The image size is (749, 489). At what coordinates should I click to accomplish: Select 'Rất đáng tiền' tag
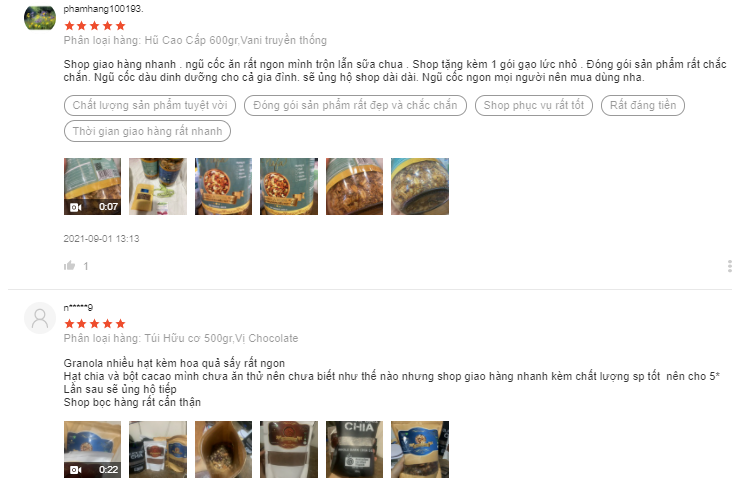click(x=643, y=105)
